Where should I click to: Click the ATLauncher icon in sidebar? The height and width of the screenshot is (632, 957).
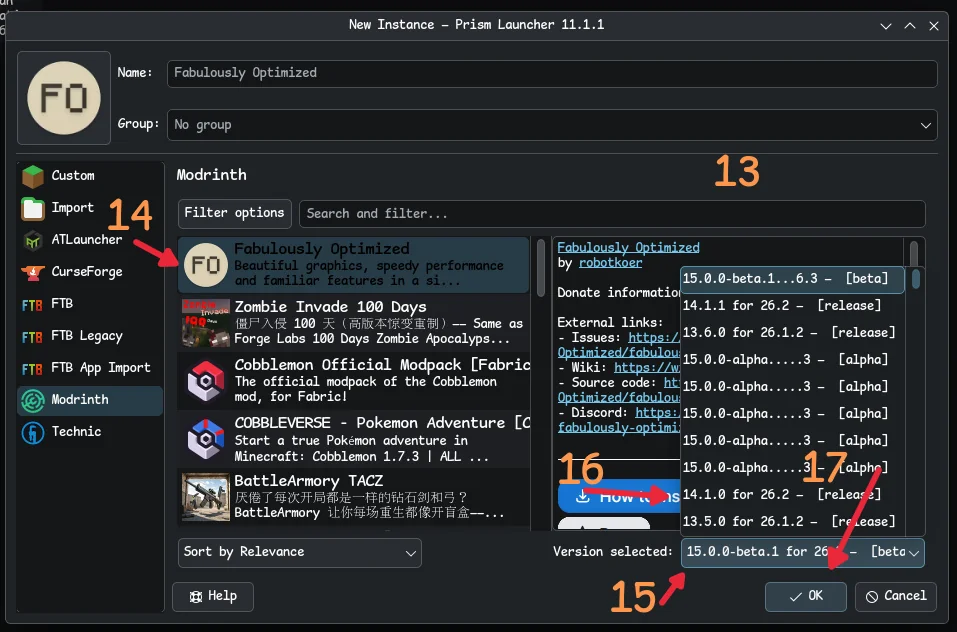pos(33,240)
